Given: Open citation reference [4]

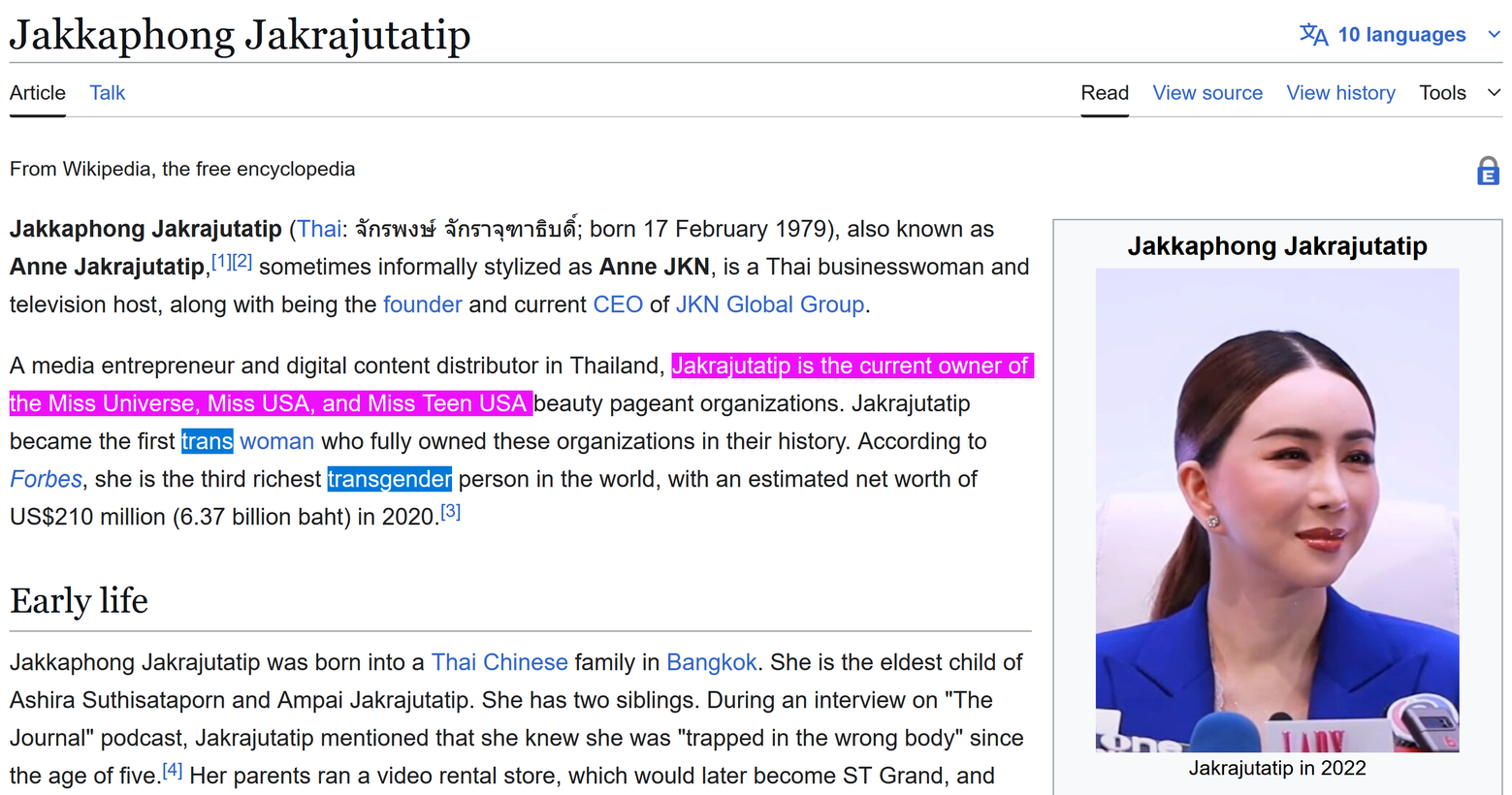Looking at the screenshot, I should 173,771.
